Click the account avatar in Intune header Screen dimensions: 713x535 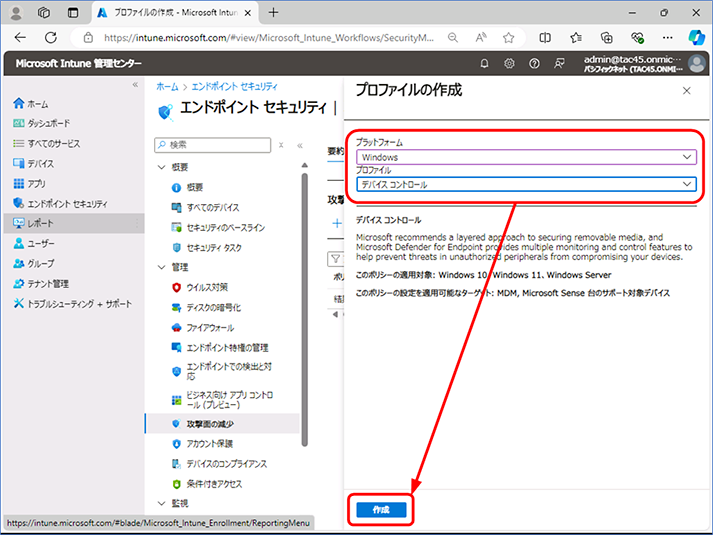pos(696,63)
